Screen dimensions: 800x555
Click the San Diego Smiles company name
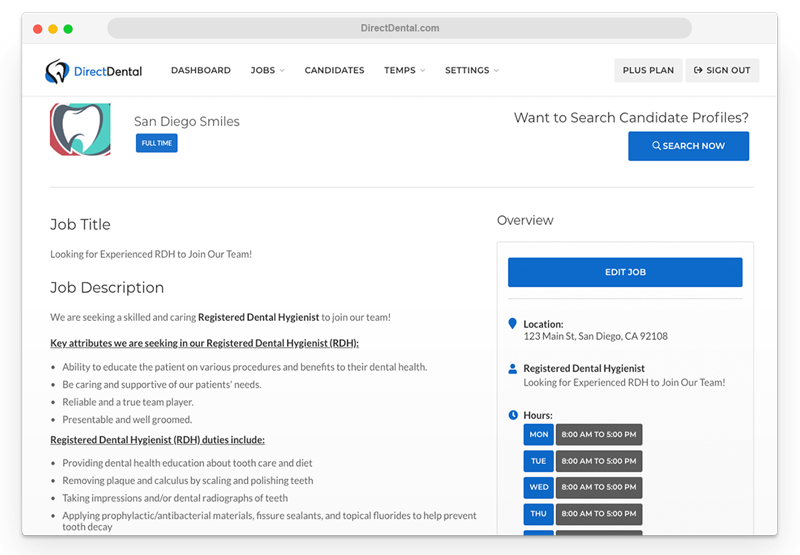(x=187, y=121)
